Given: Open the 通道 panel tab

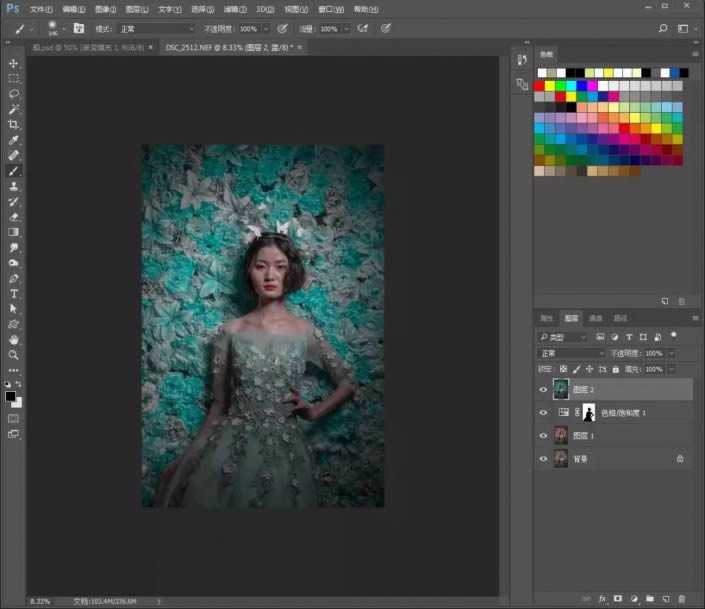Looking at the screenshot, I should 596,318.
